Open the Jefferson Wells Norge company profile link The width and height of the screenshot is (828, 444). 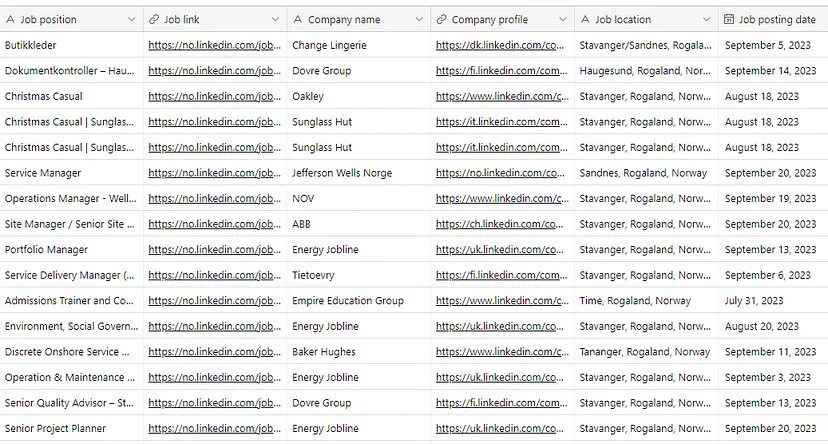(502, 173)
